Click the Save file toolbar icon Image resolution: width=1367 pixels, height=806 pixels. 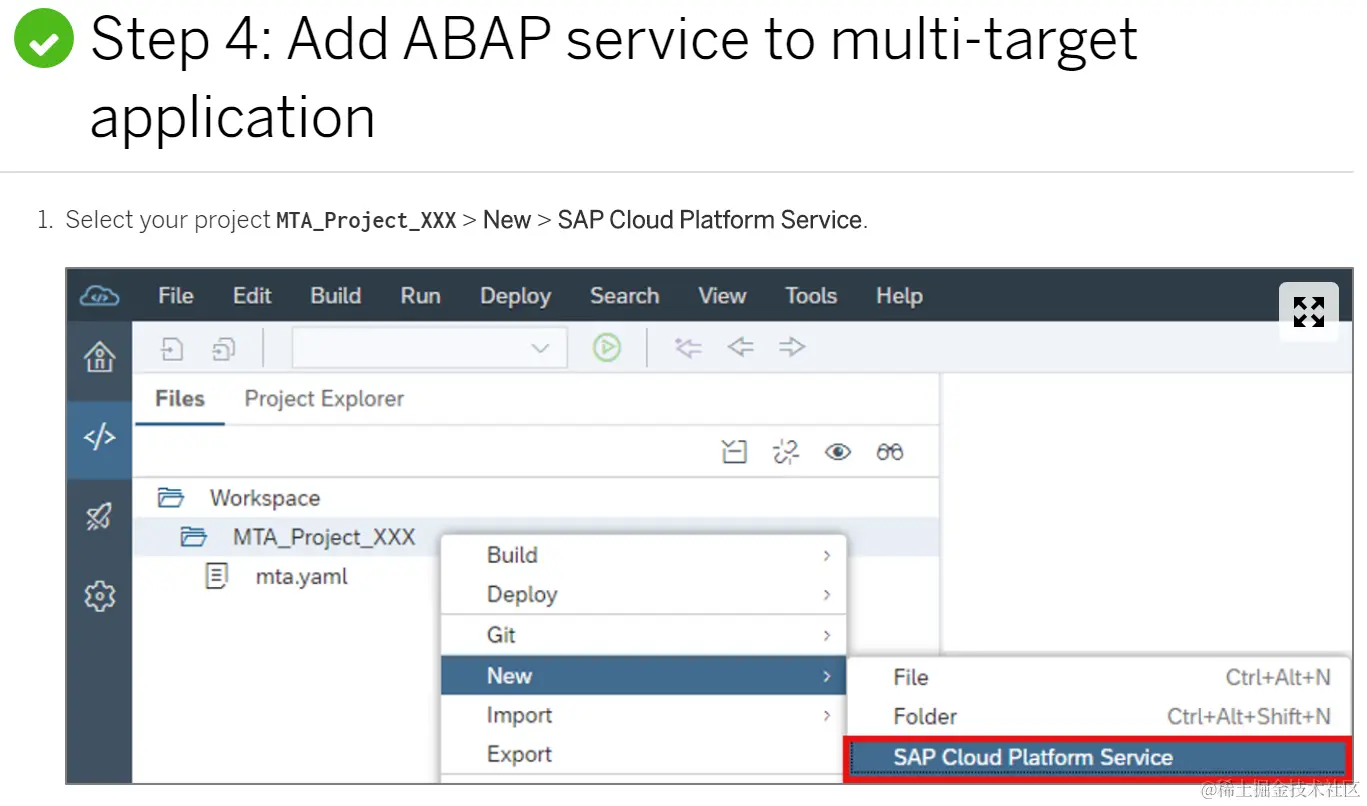173,348
